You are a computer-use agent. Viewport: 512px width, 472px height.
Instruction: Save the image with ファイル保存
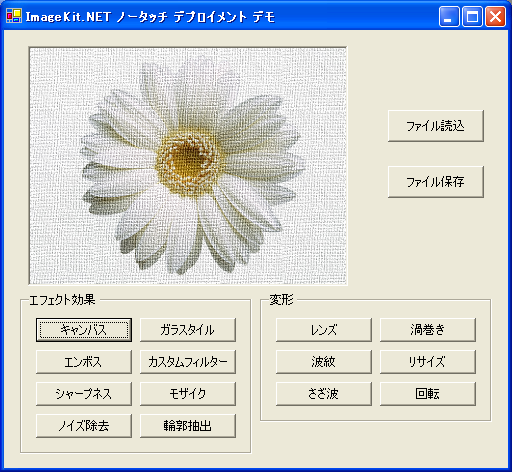click(436, 182)
